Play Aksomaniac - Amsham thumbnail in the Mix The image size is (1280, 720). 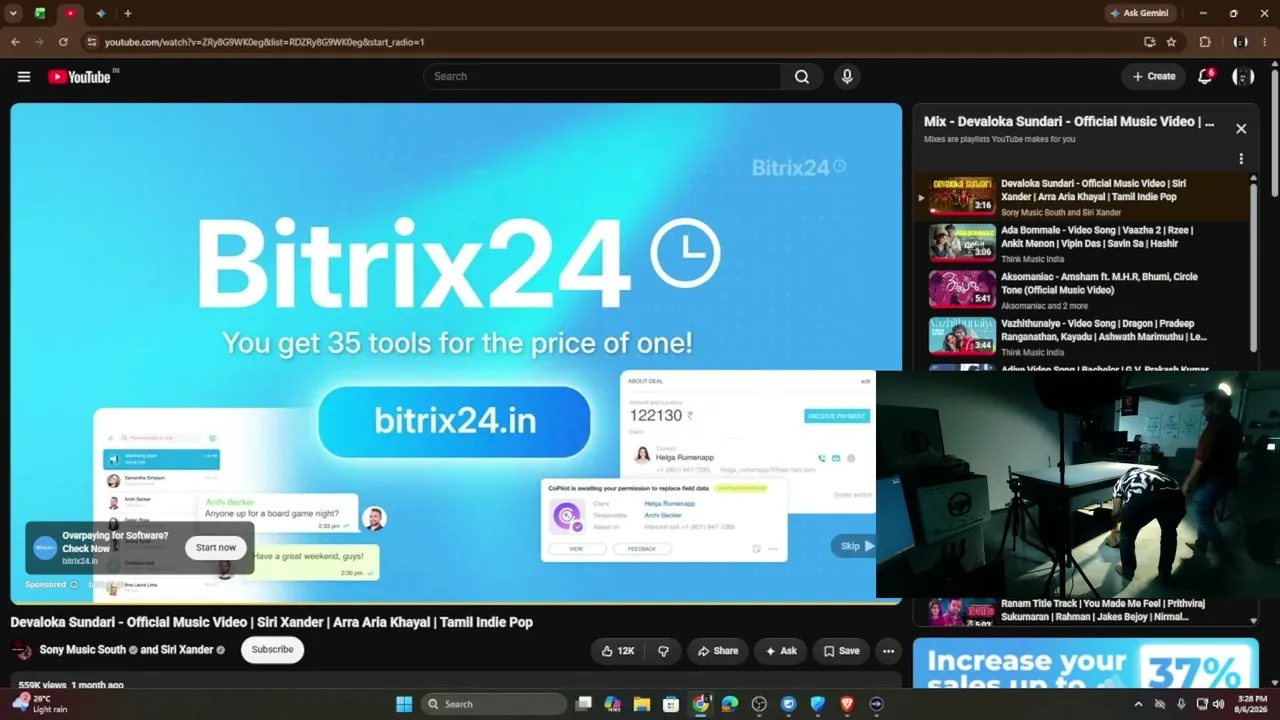[x=962, y=289]
